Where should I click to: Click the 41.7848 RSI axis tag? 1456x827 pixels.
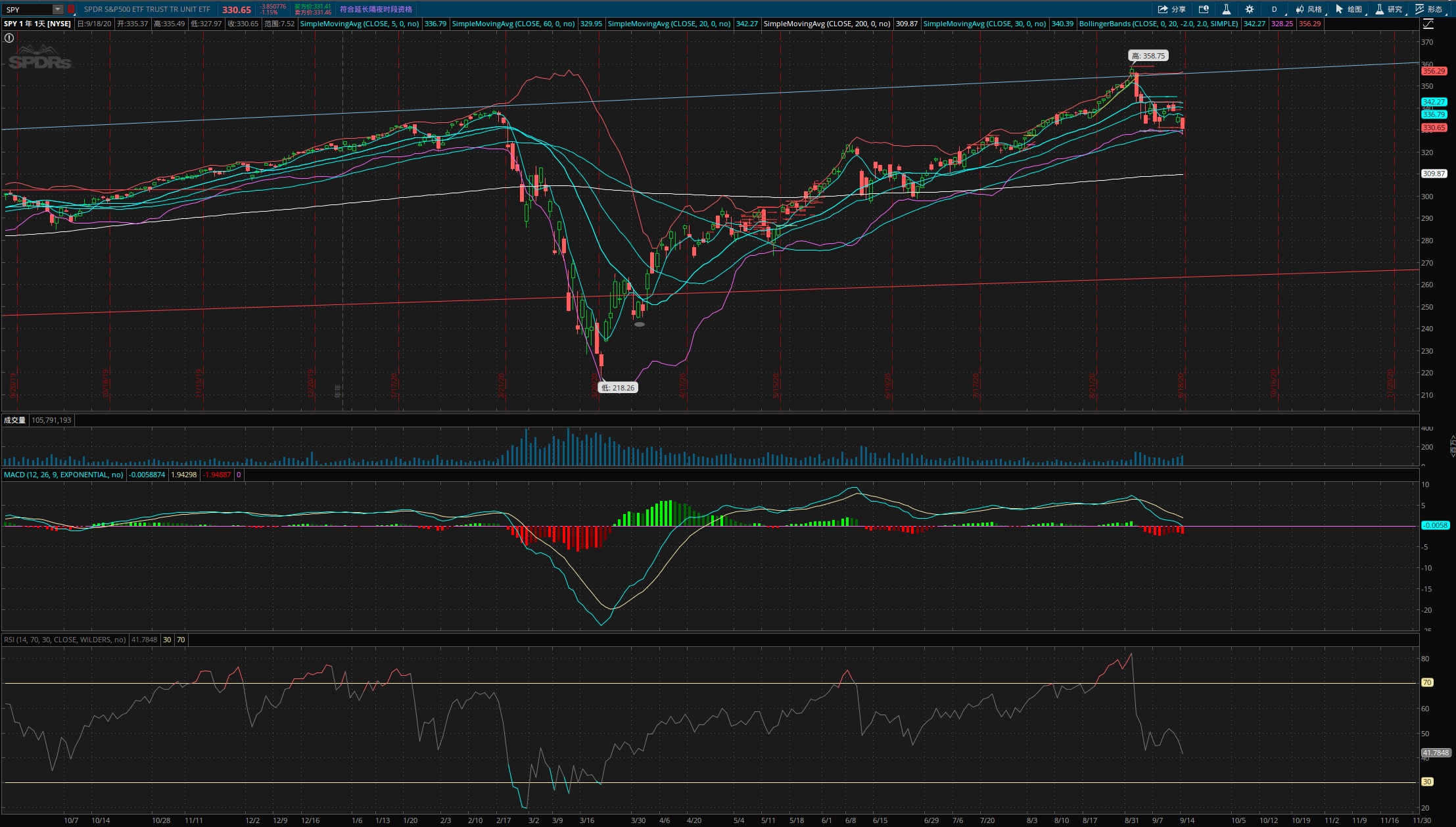[x=1436, y=753]
